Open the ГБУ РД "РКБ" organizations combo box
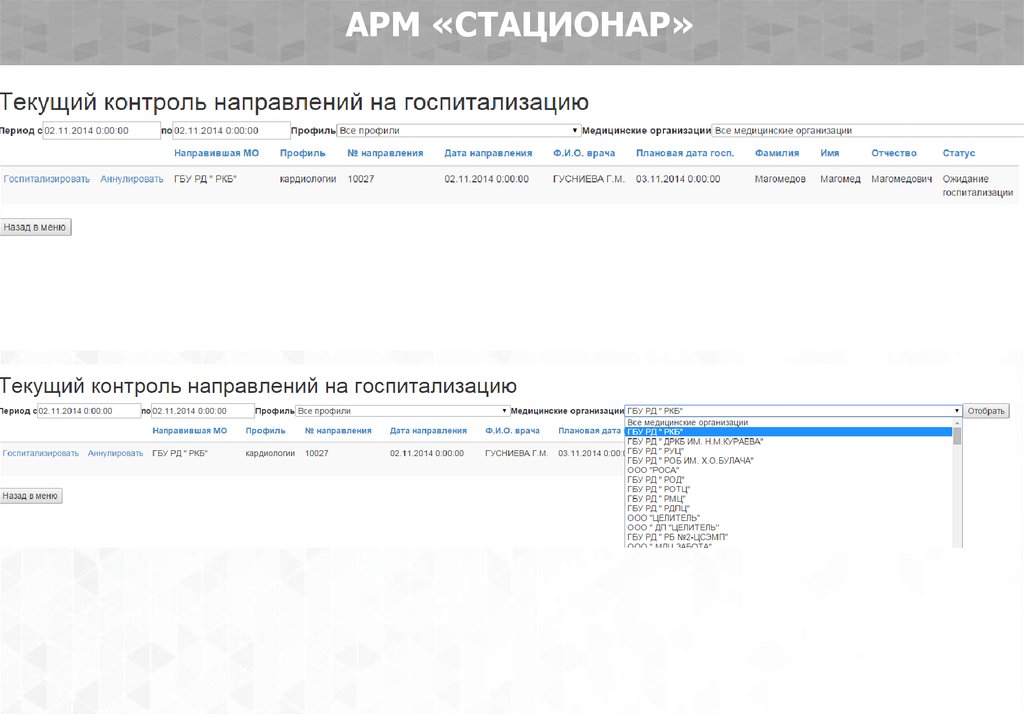1024x715 pixels. click(x=792, y=411)
